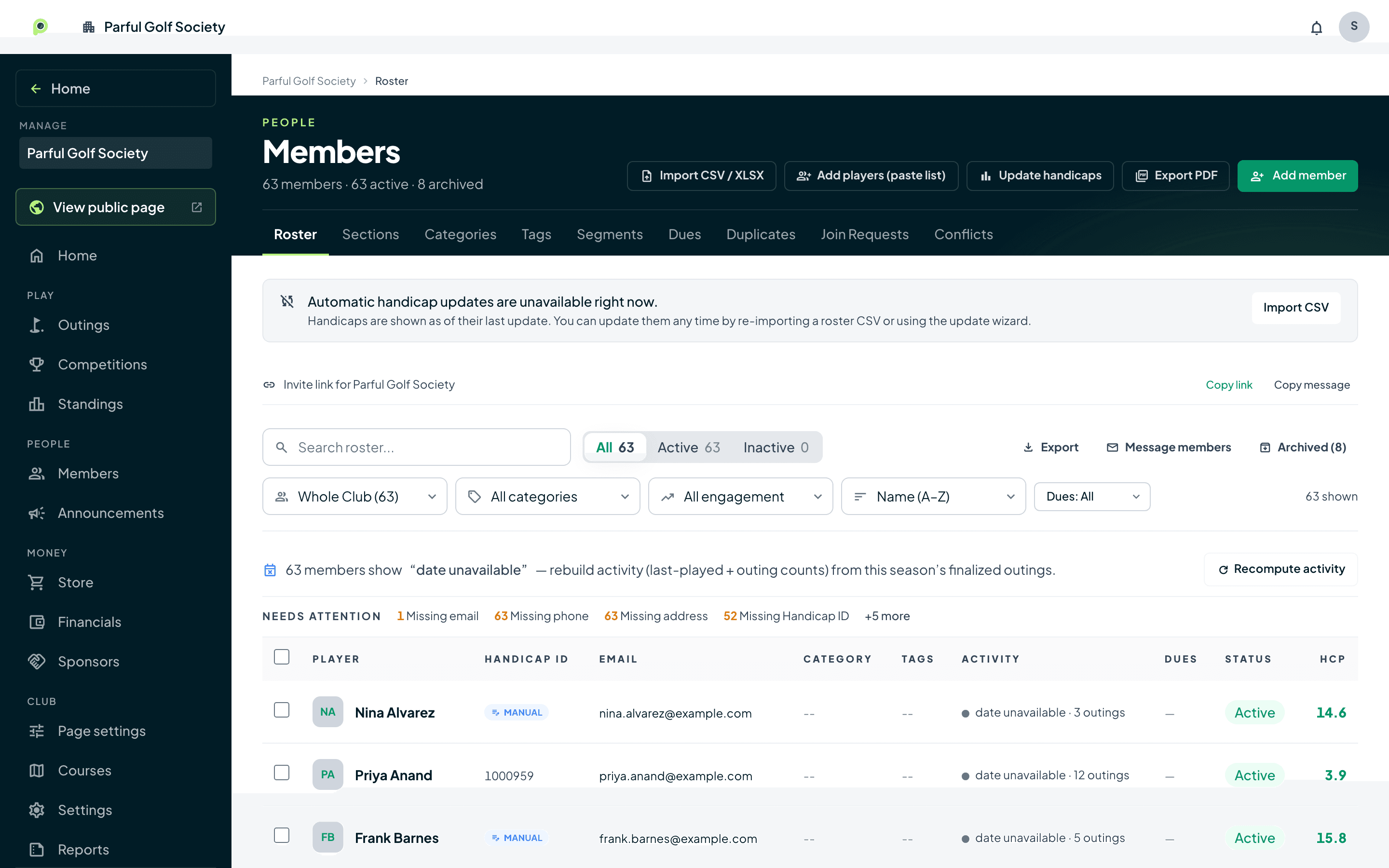
Task: Open the All categories dropdown
Action: tap(547, 497)
